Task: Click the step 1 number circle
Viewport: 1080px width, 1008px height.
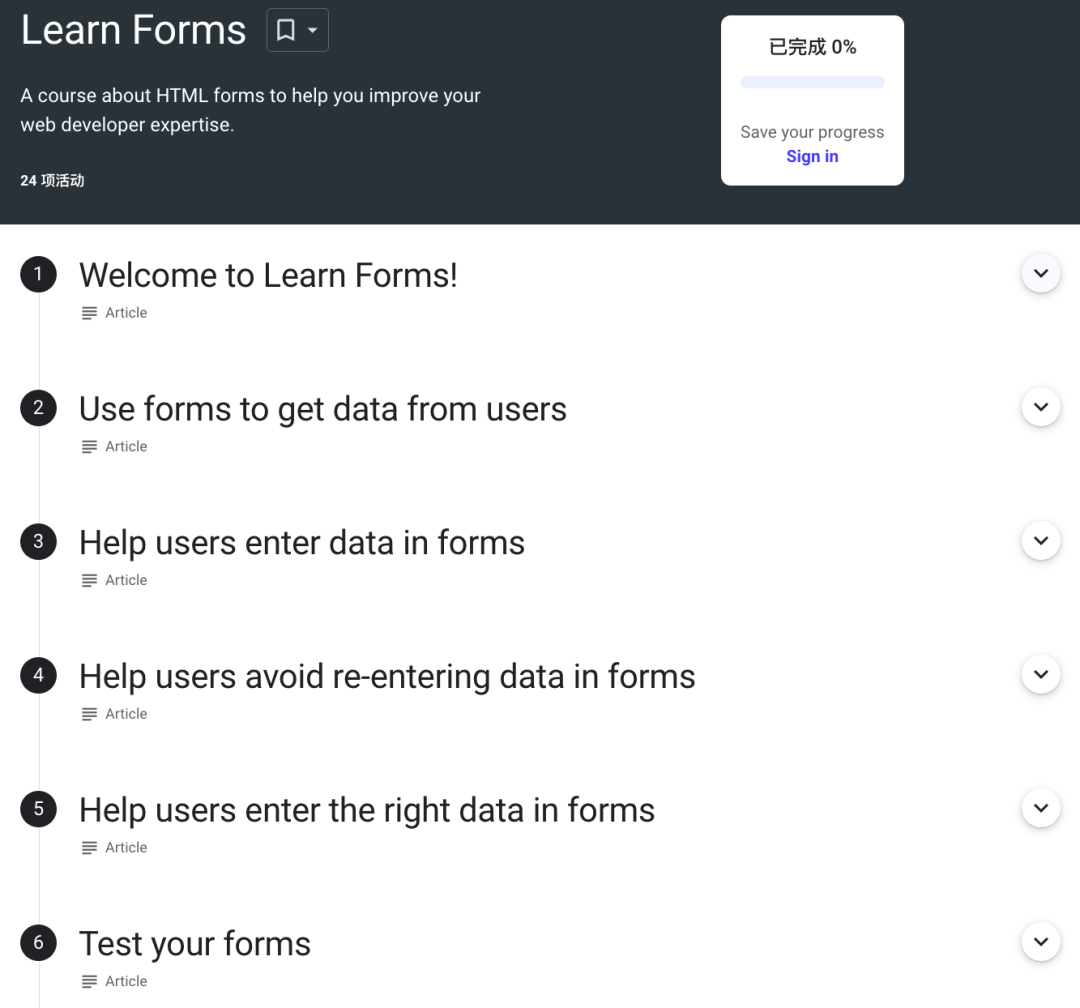Action: 39,274
